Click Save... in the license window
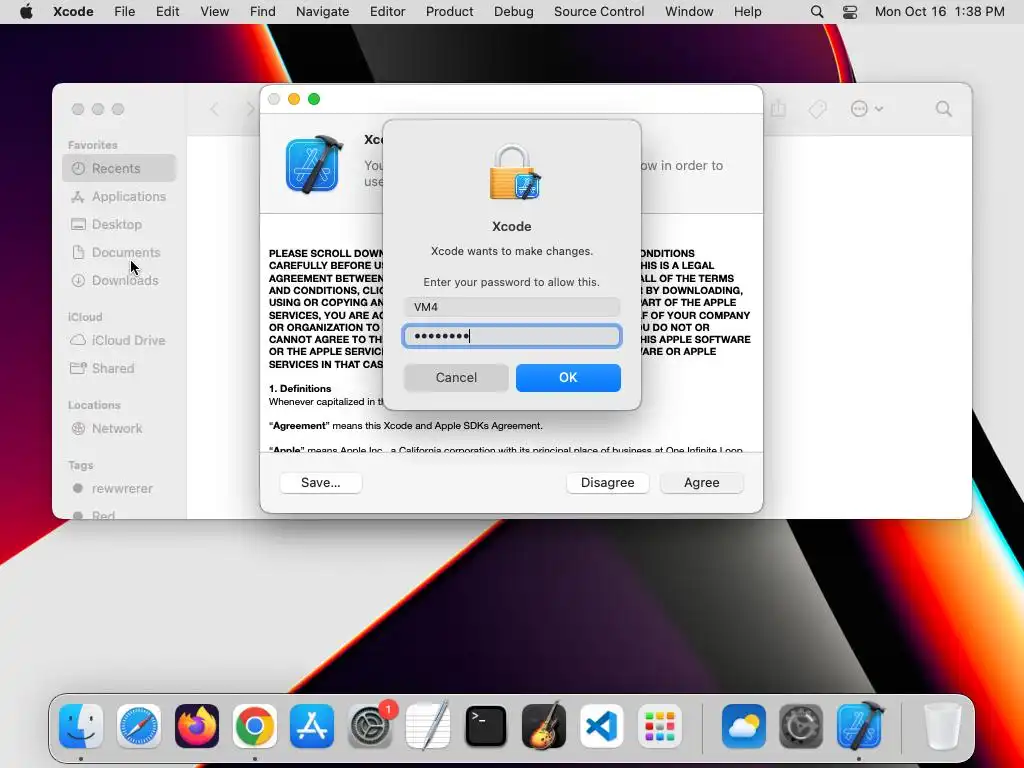The image size is (1024, 768). tap(321, 483)
